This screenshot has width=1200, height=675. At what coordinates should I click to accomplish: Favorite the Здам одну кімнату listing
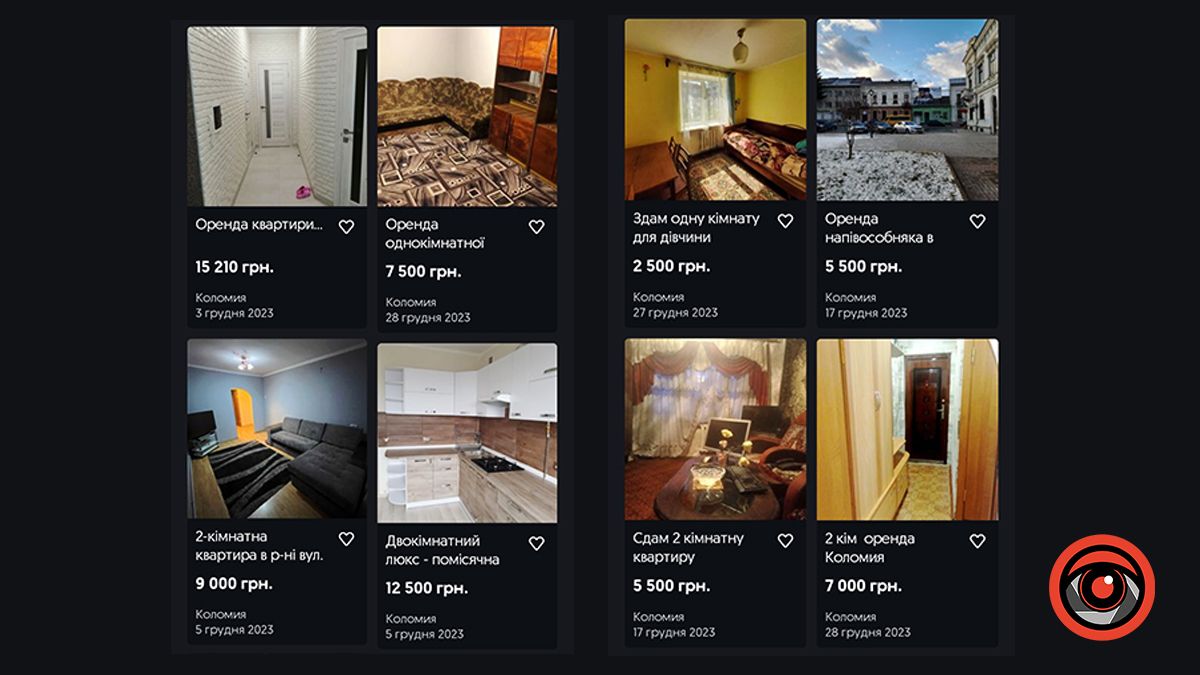point(785,221)
